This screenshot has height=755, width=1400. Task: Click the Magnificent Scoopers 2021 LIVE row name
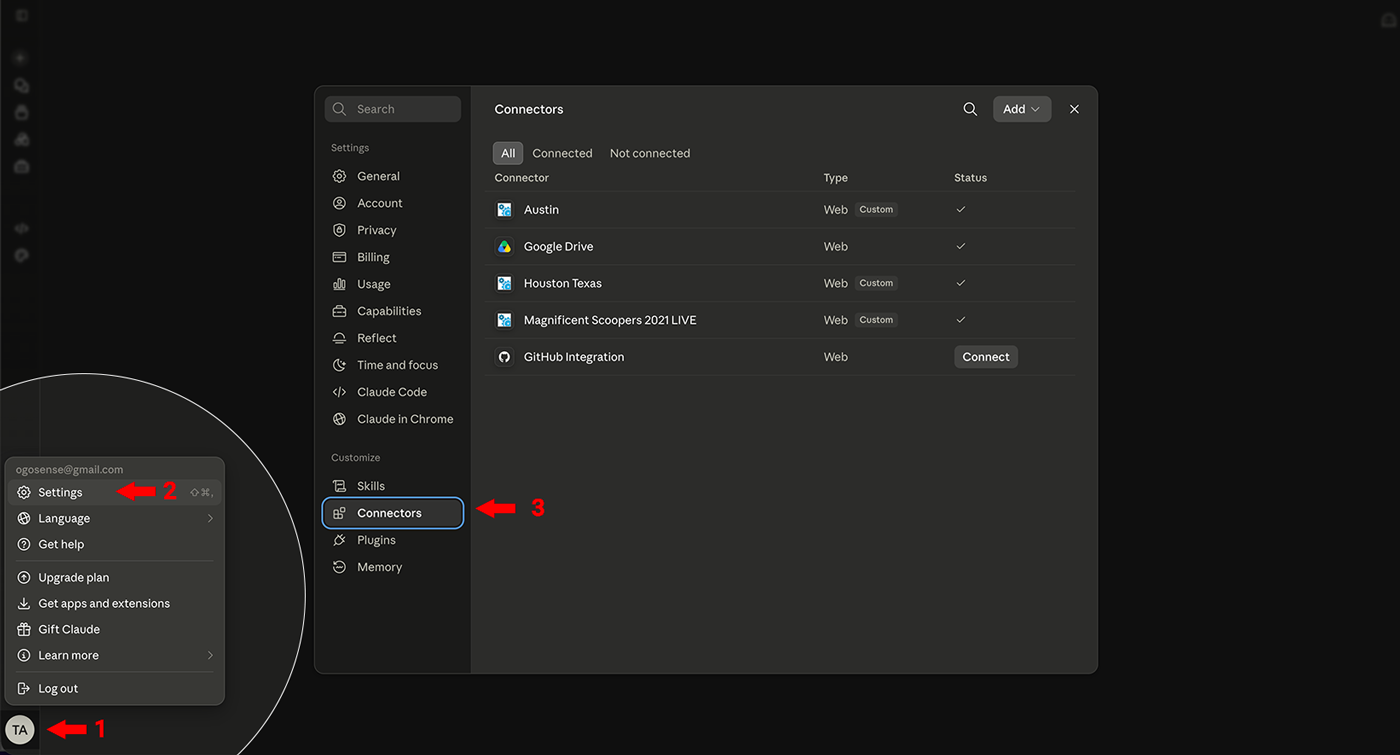tap(610, 320)
